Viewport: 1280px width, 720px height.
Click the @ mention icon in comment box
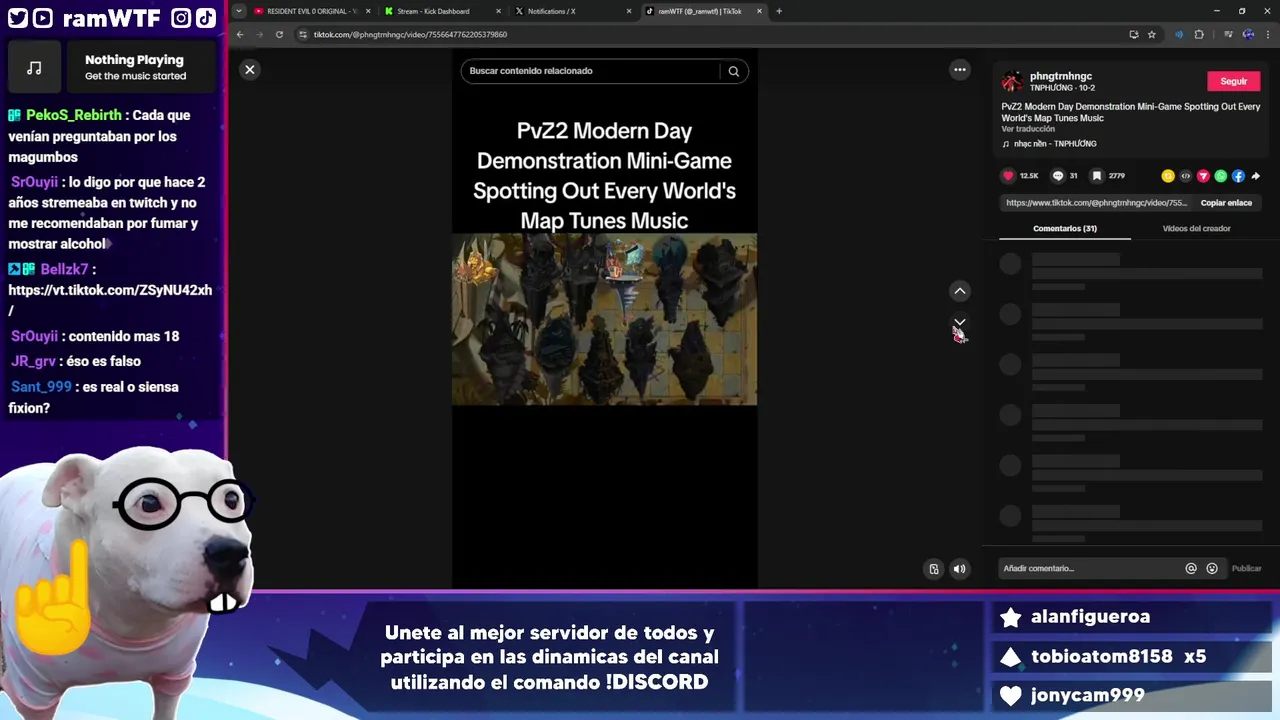[1191, 568]
